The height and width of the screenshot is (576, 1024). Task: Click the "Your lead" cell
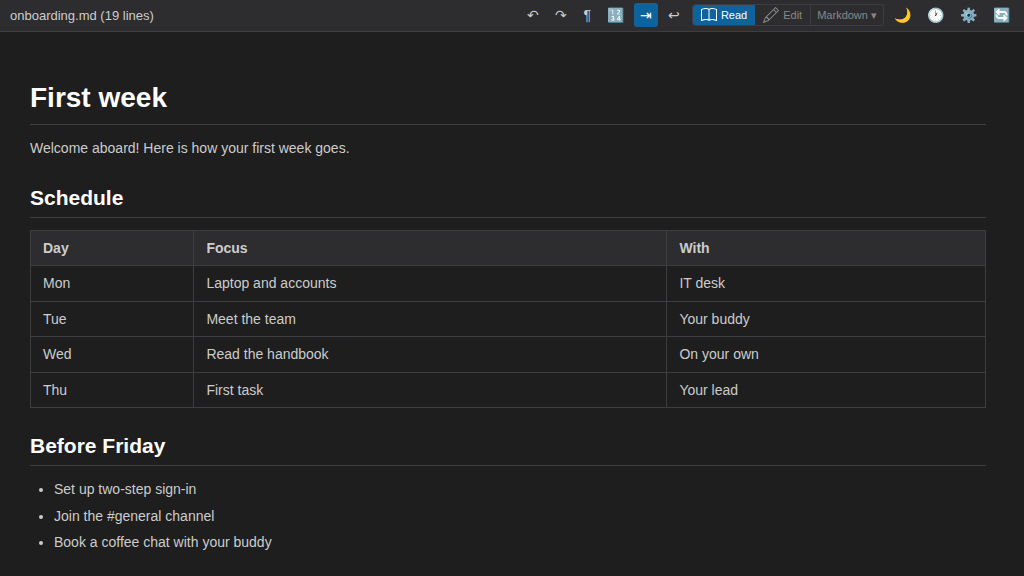pyautogui.click(x=825, y=391)
